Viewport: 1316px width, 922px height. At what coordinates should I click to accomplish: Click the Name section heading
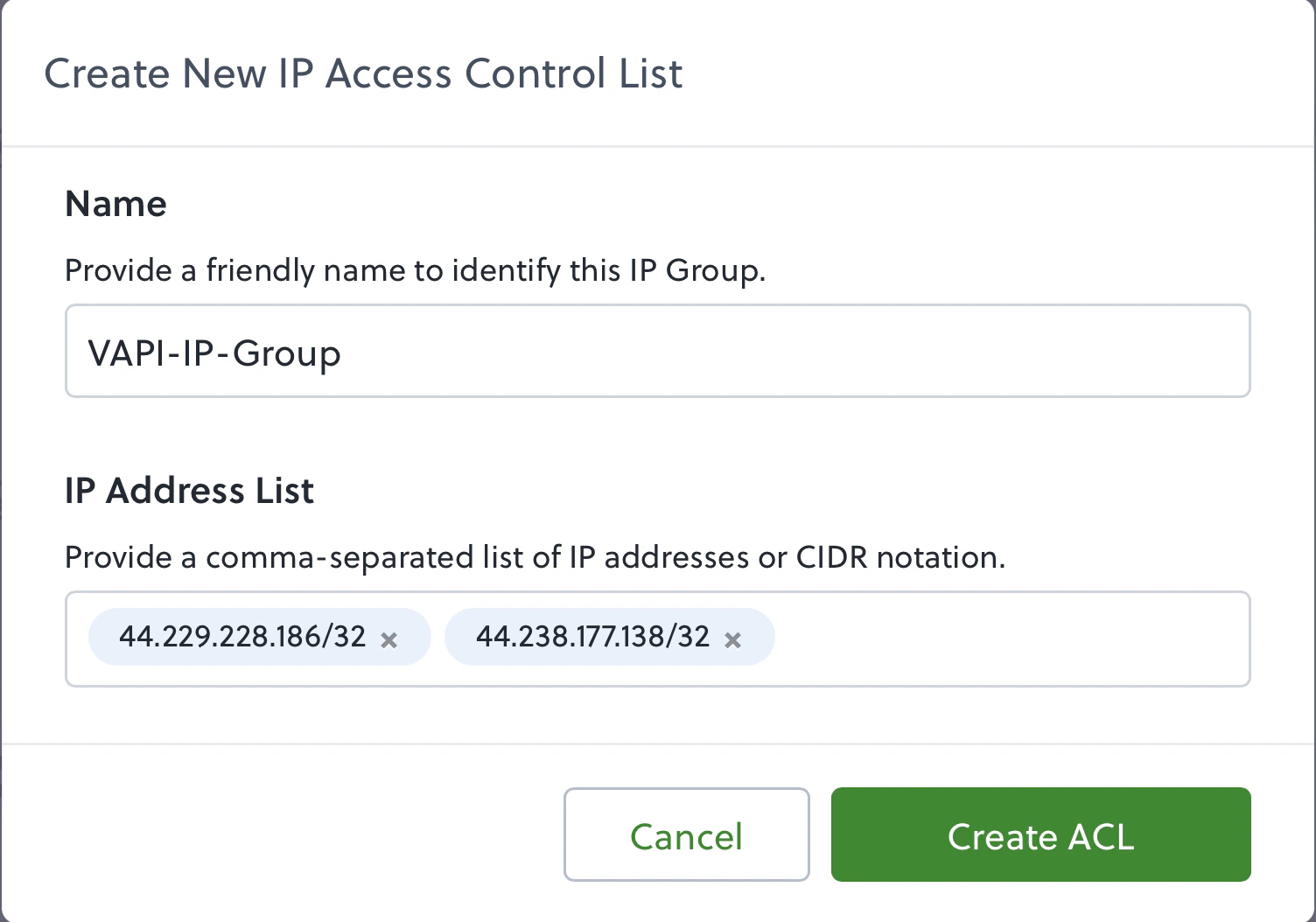(115, 204)
